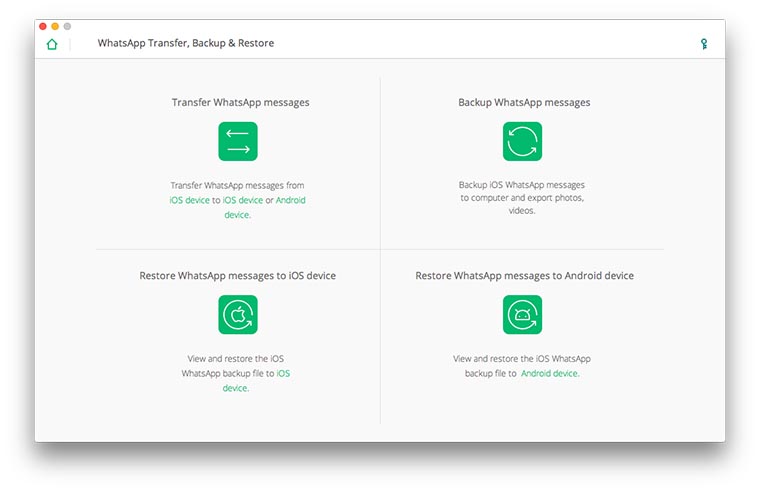Image resolution: width=760 pixels, height=491 pixels.
Task: Click the Backup description about exporting photos, videos
Action: (522, 198)
